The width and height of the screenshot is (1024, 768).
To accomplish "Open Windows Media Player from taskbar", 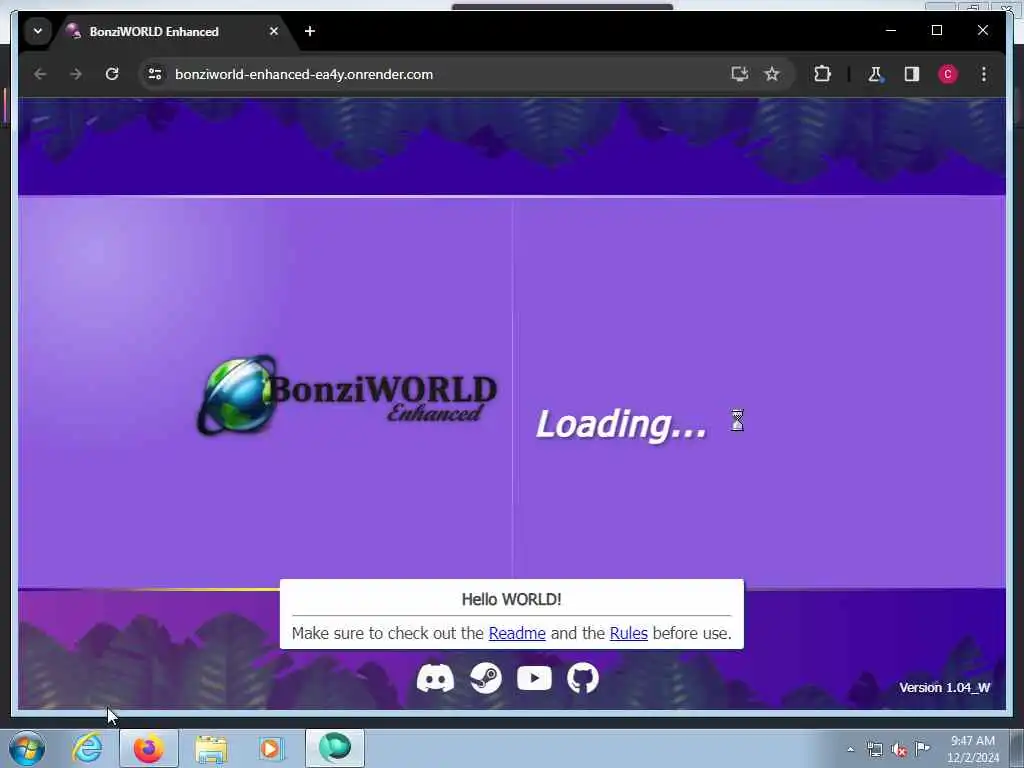I will coord(271,748).
